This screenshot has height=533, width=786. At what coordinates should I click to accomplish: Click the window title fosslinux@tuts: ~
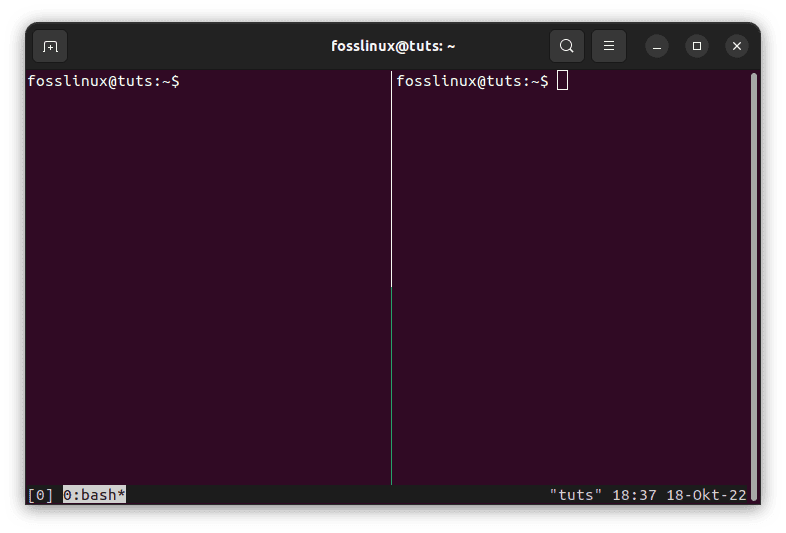pos(393,46)
